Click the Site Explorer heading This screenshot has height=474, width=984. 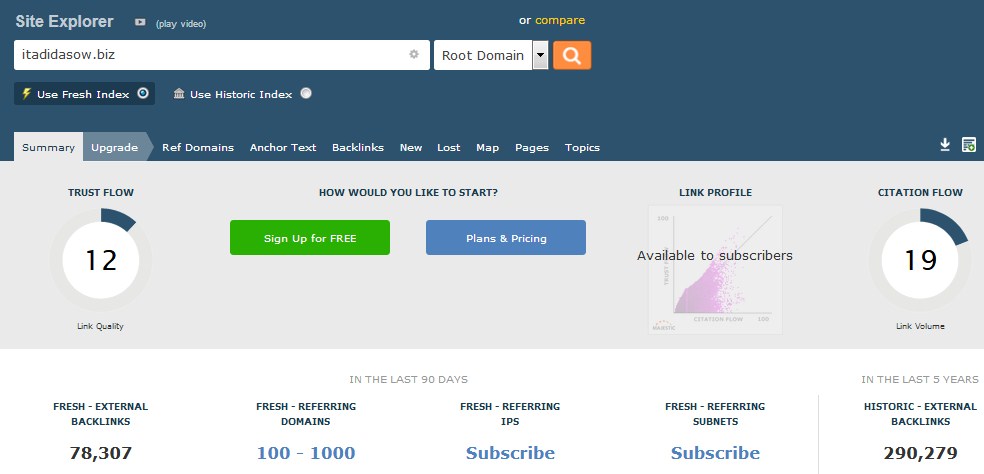pos(64,21)
